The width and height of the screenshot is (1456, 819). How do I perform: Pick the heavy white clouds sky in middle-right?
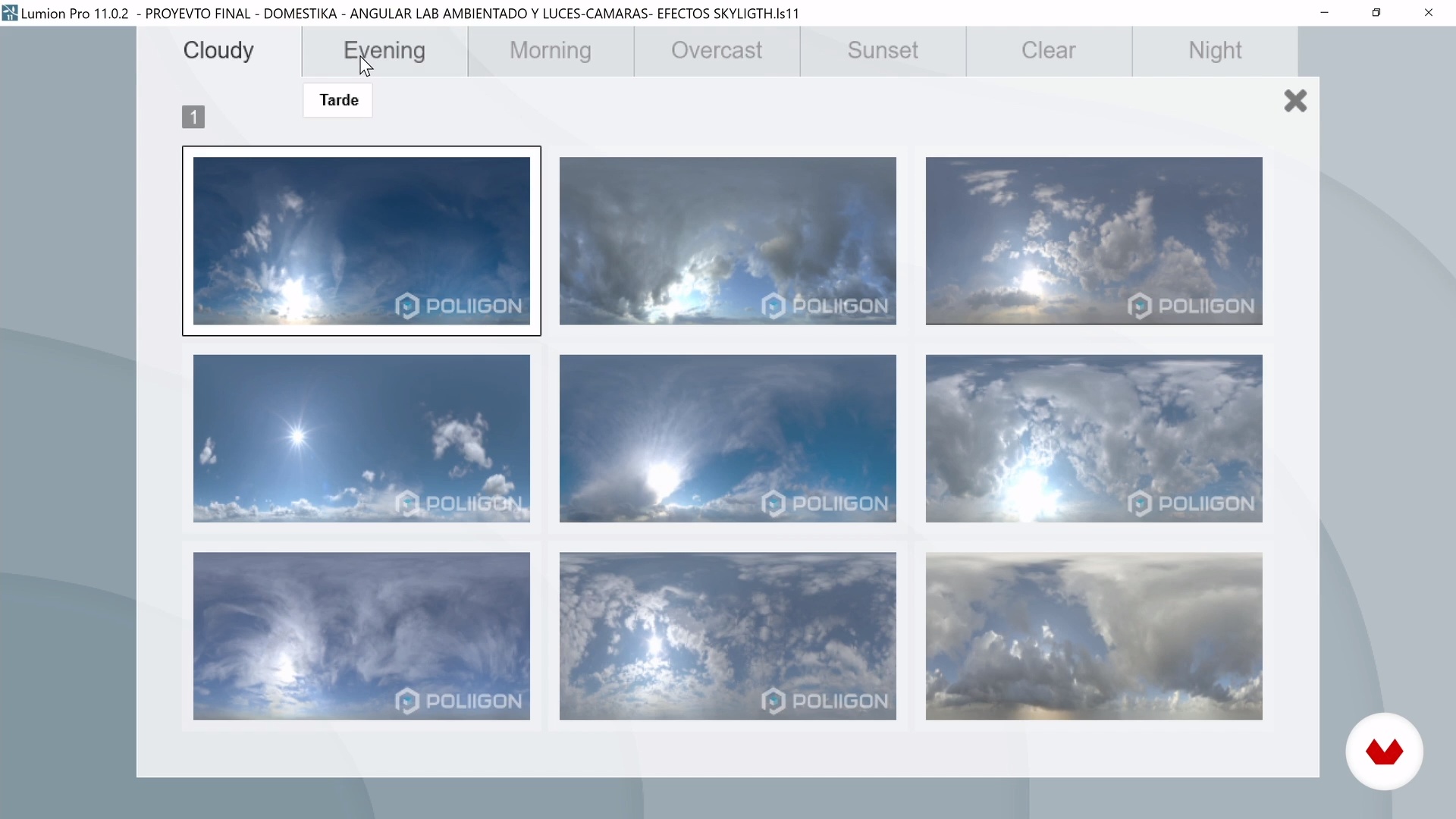(x=1094, y=438)
